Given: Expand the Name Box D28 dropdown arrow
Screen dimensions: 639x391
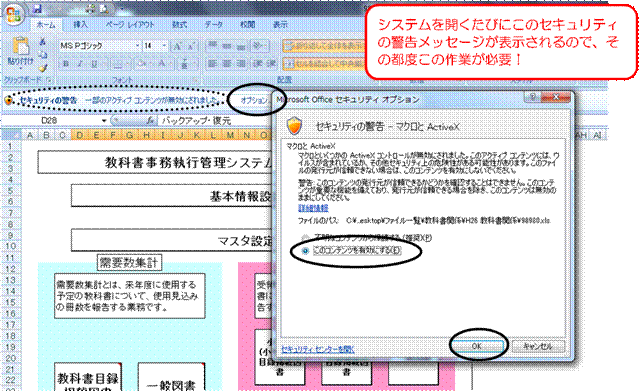Looking at the screenshot, I should click(104, 121).
